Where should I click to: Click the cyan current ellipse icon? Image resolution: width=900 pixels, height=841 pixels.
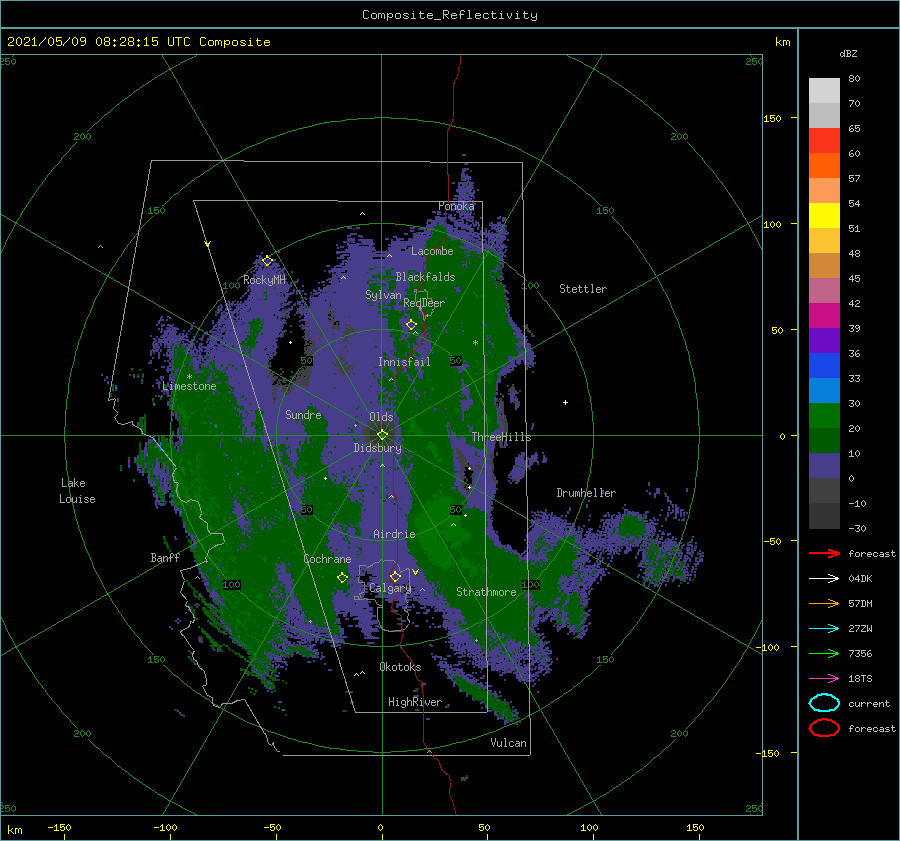click(x=824, y=703)
